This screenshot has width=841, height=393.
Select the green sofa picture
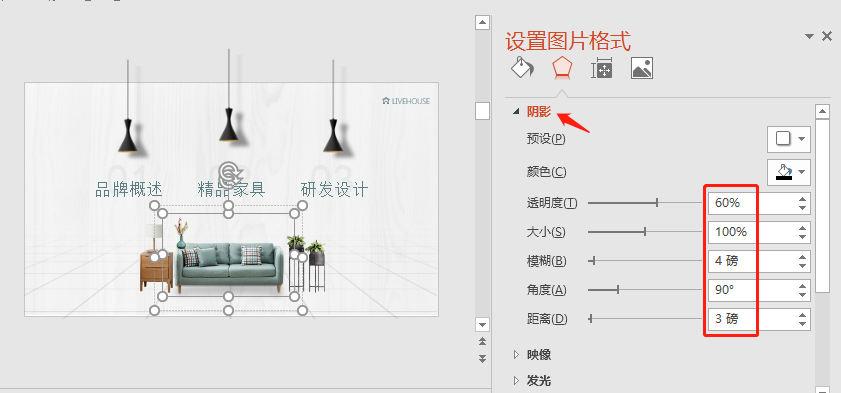pos(230,268)
